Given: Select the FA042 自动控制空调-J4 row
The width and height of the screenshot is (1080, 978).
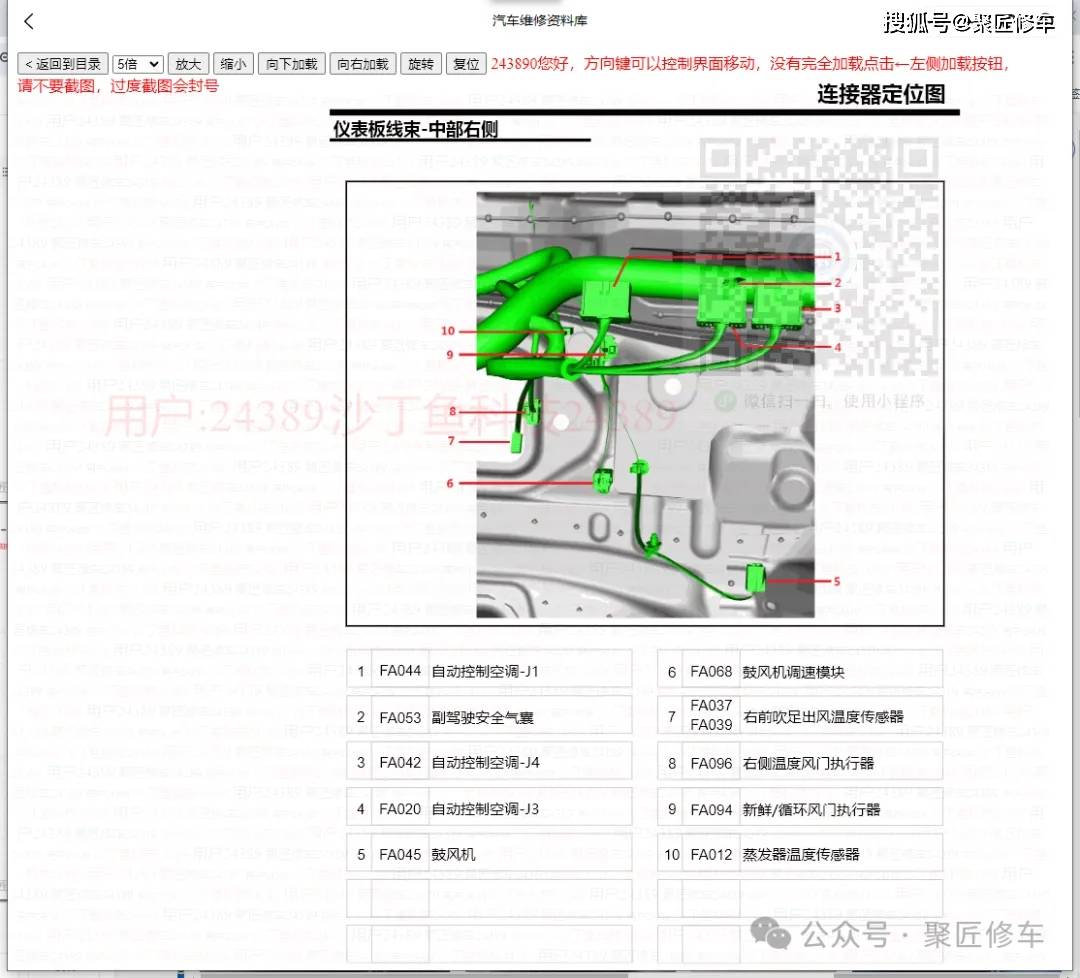Looking at the screenshot, I should [489, 762].
